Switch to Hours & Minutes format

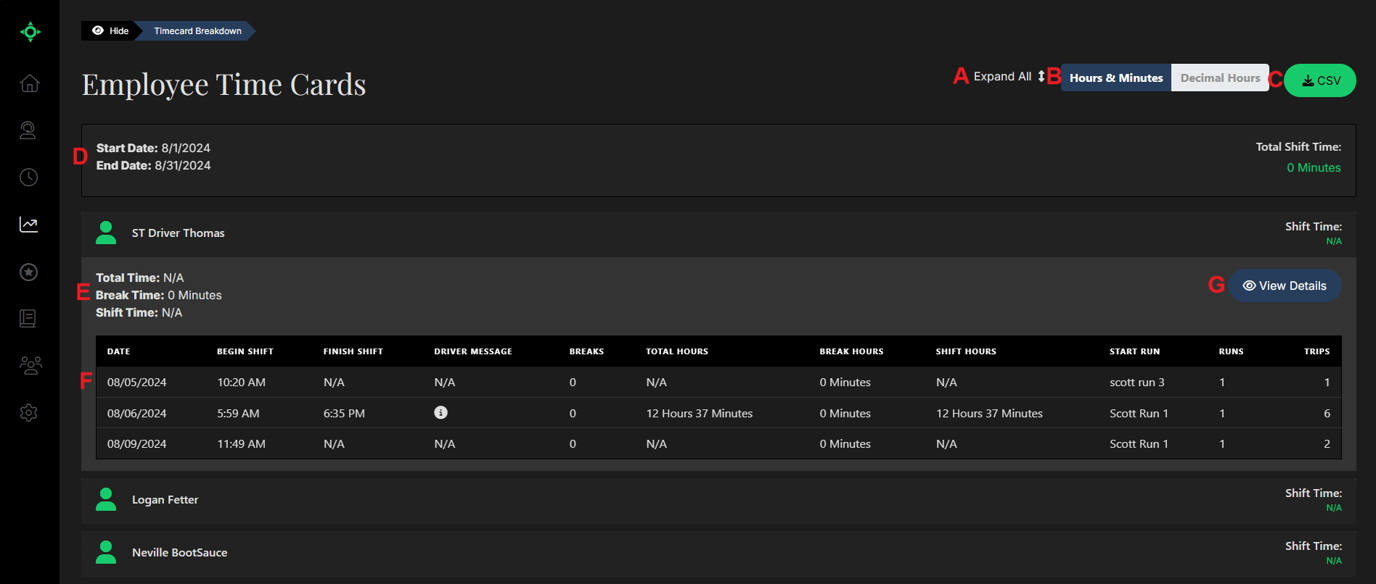[1116, 78]
